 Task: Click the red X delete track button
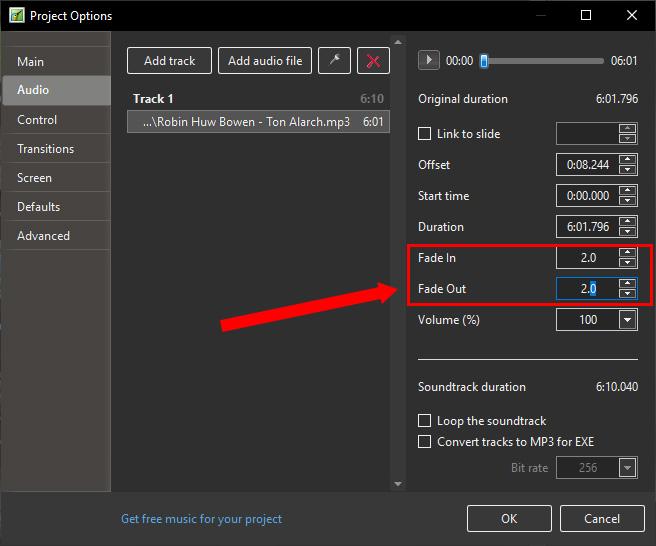pyautogui.click(x=373, y=61)
